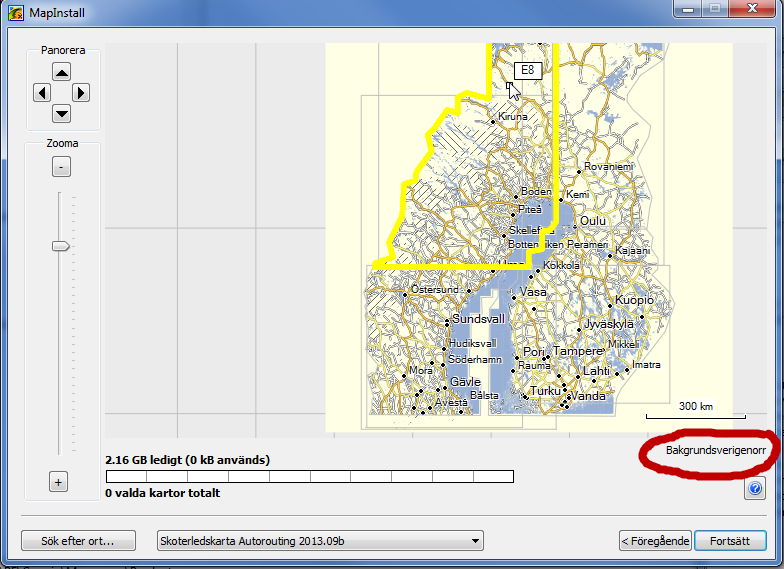The height and width of the screenshot is (569, 784).
Task: Open the Skoterledskarta Autorouting map dropdown
Action: (x=320, y=541)
